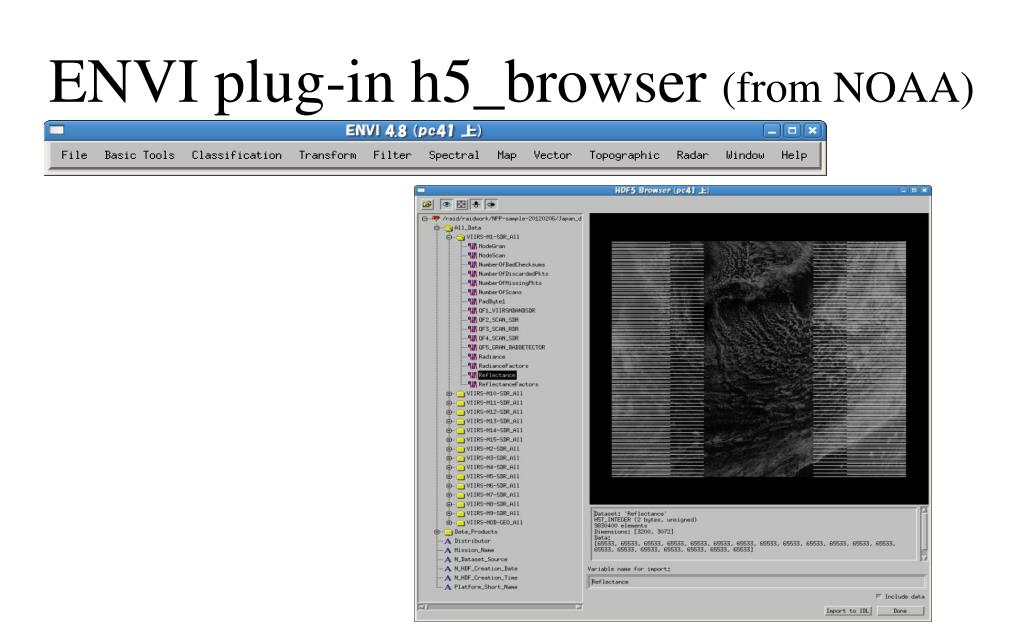Expand the VIIRS-M11-SDR_All node
The image size is (1024, 640).
[x=449, y=403]
